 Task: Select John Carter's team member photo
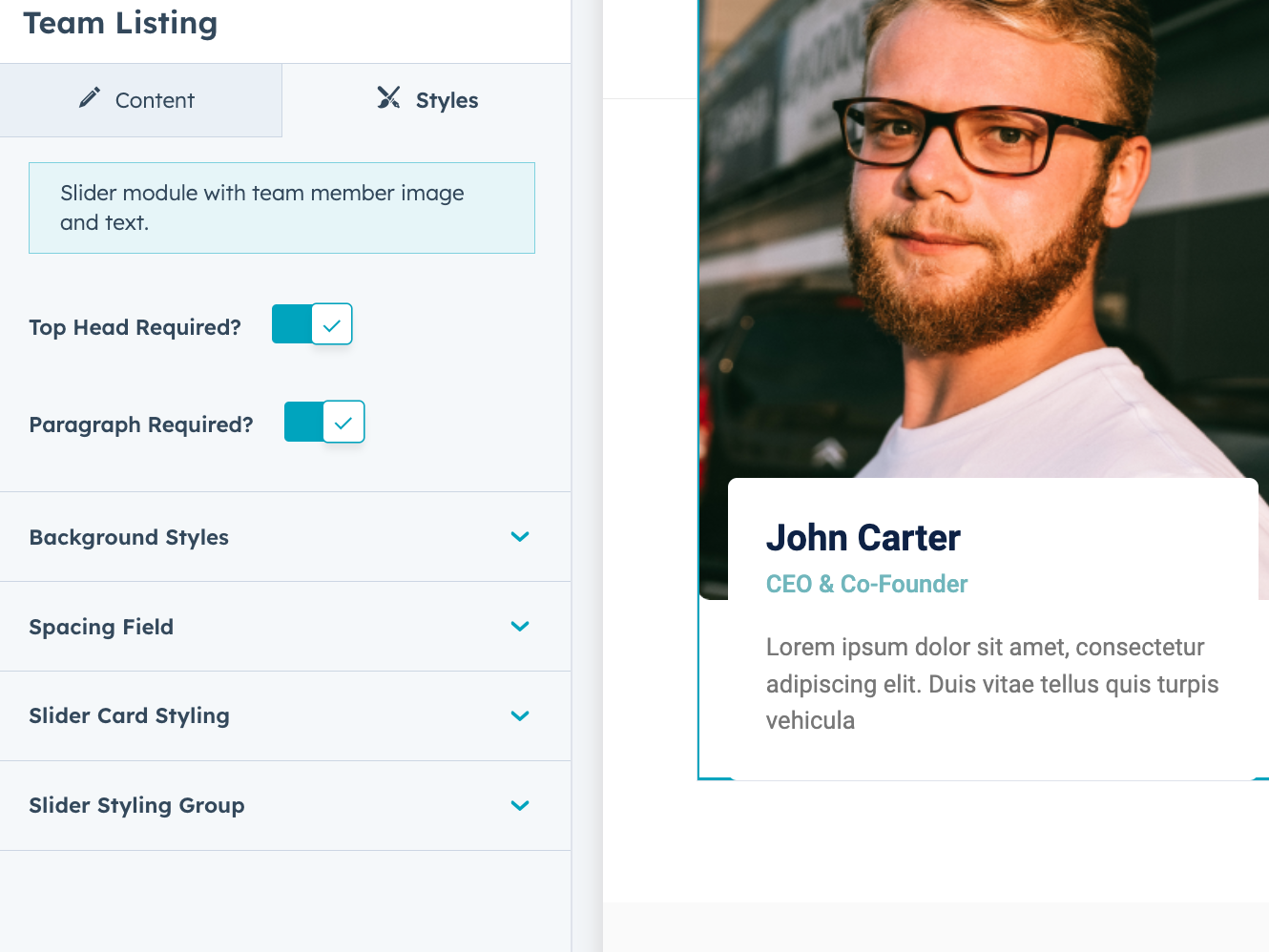click(x=983, y=238)
